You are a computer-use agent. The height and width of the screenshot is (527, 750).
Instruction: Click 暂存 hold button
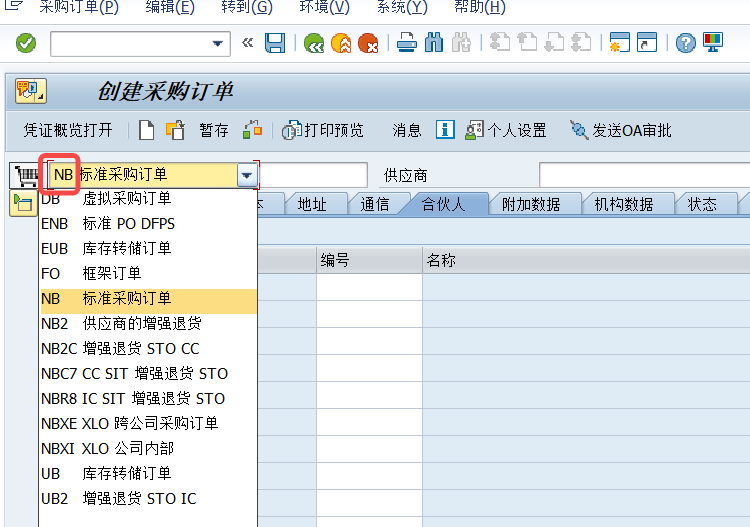click(x=214, y=130)
